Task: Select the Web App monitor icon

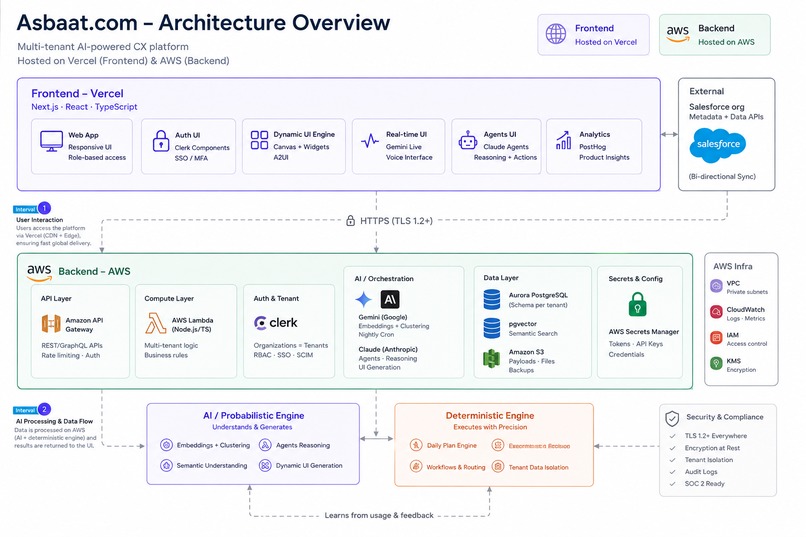Action: tap(51, 141)
